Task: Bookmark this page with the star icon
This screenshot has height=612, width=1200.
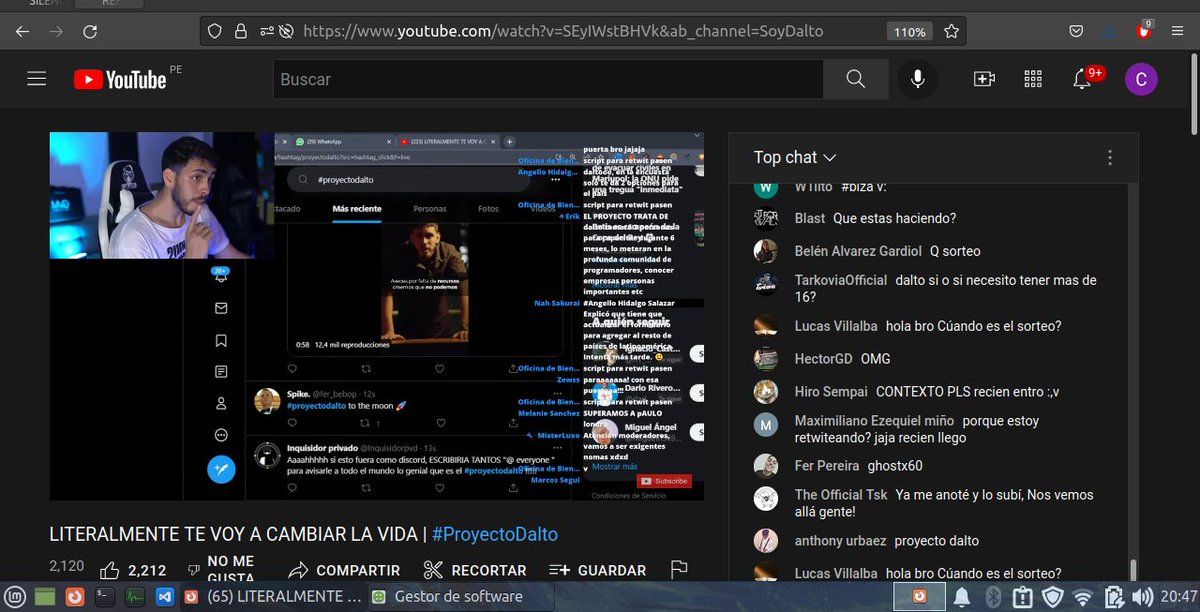Action: [952, 31]
